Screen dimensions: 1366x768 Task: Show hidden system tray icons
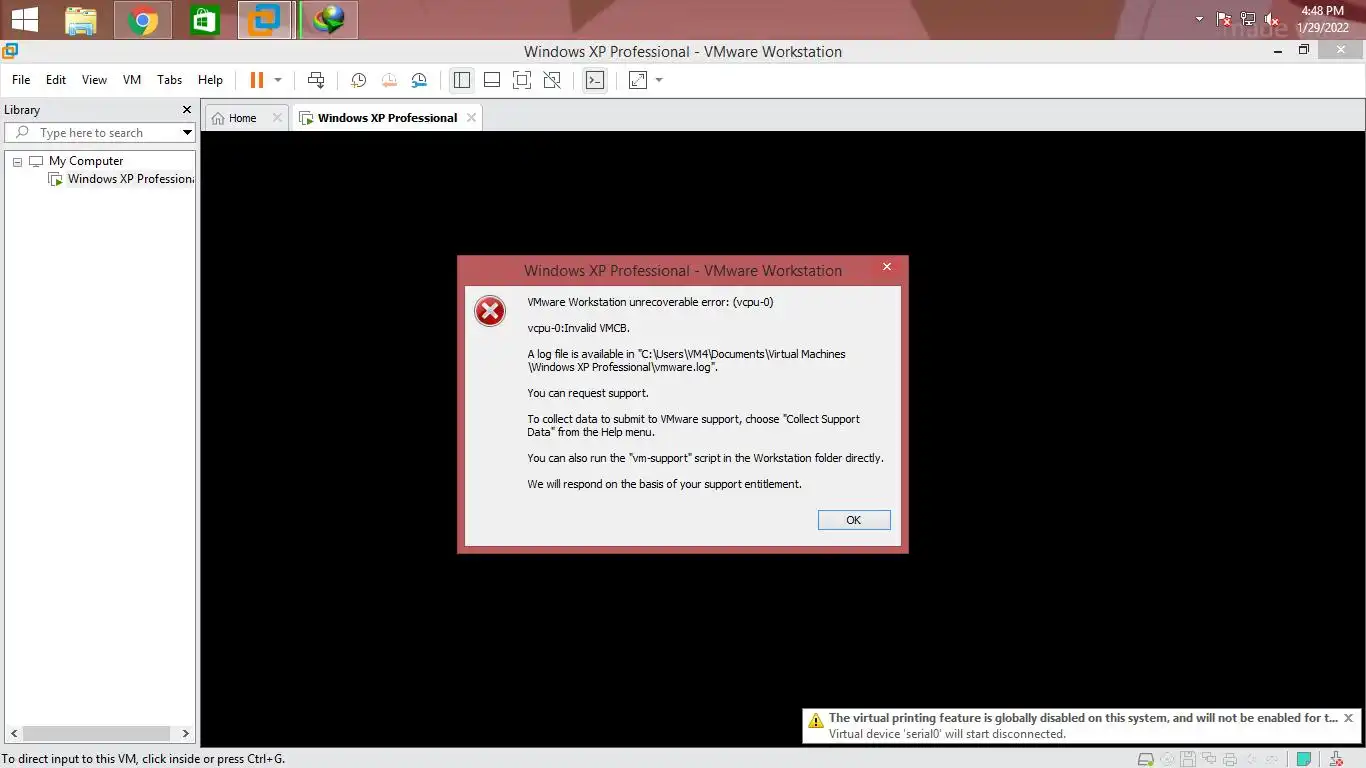(1200, 19)
